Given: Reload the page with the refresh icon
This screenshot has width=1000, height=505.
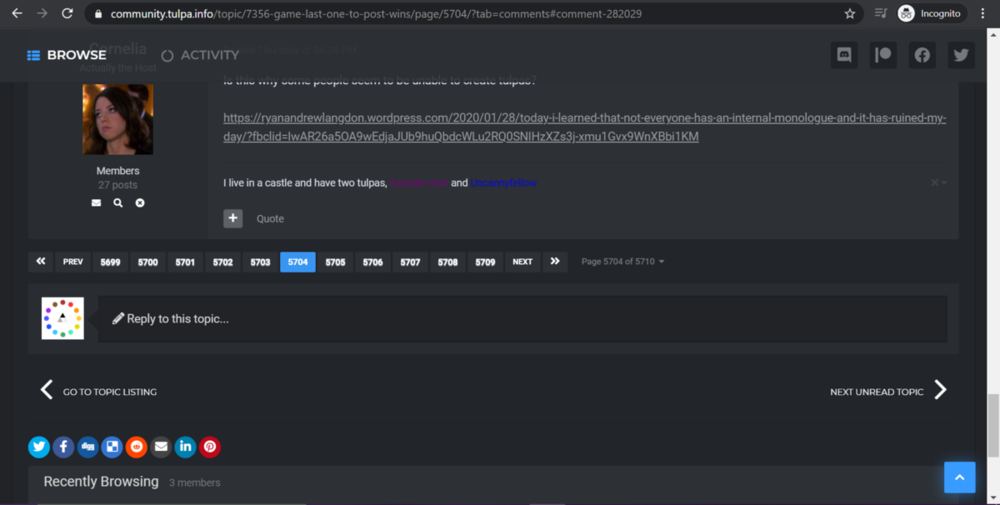Looking at the screenshot, I should click(67, 13).
